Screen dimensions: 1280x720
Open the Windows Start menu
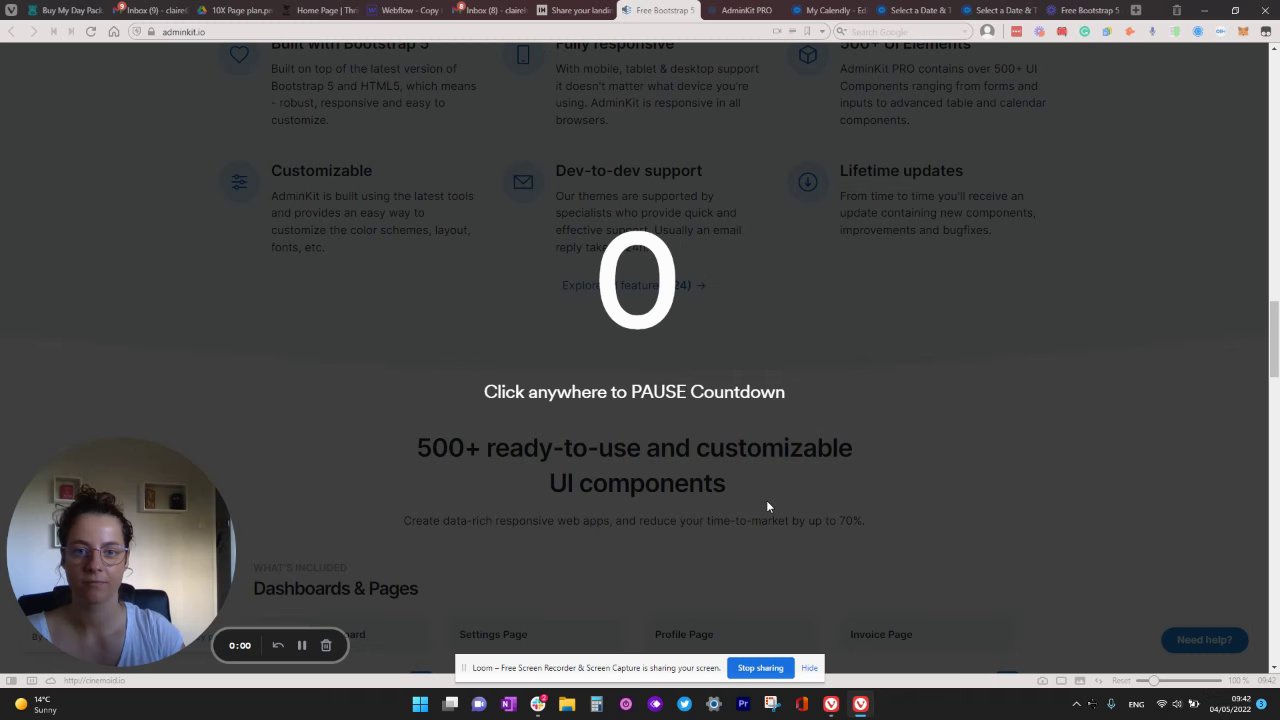coord(420,704)
